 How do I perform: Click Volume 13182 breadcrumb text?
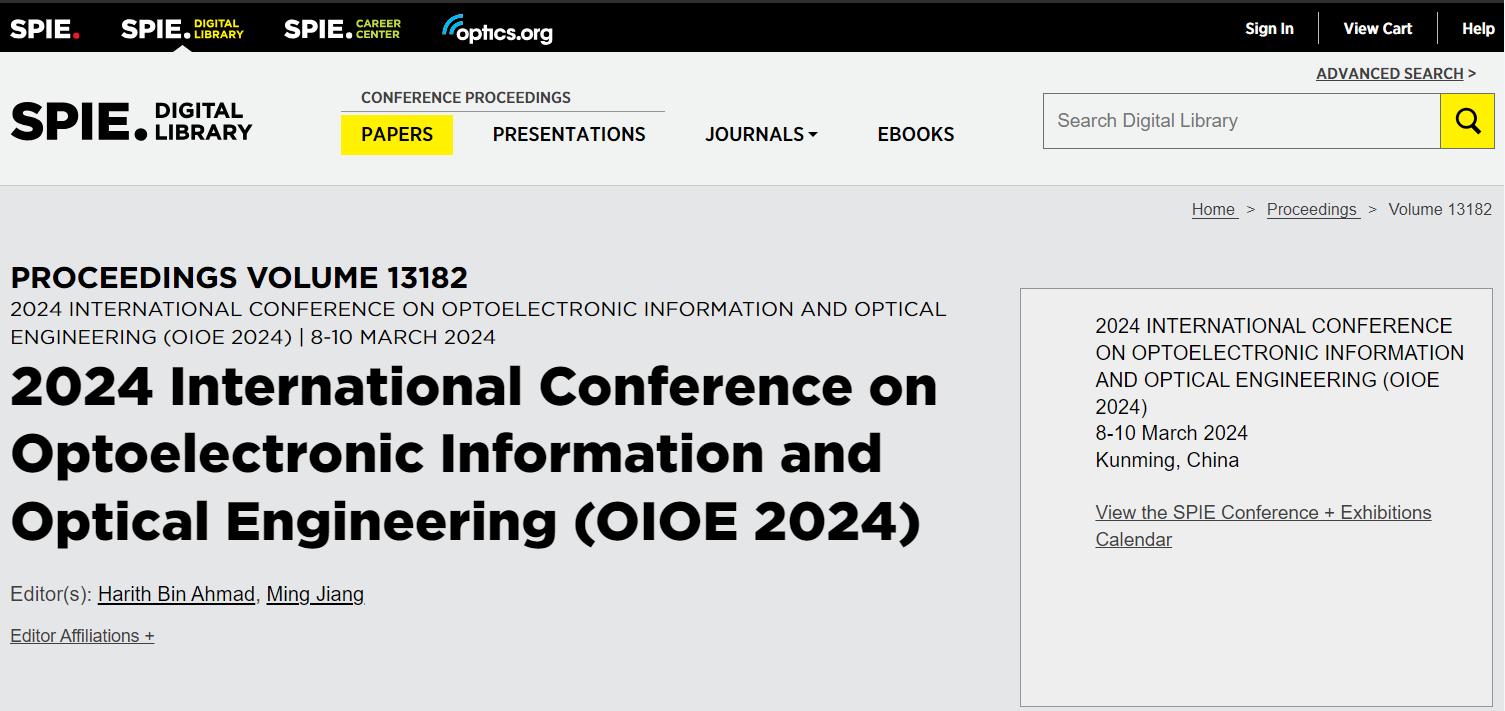point(1440,209)
